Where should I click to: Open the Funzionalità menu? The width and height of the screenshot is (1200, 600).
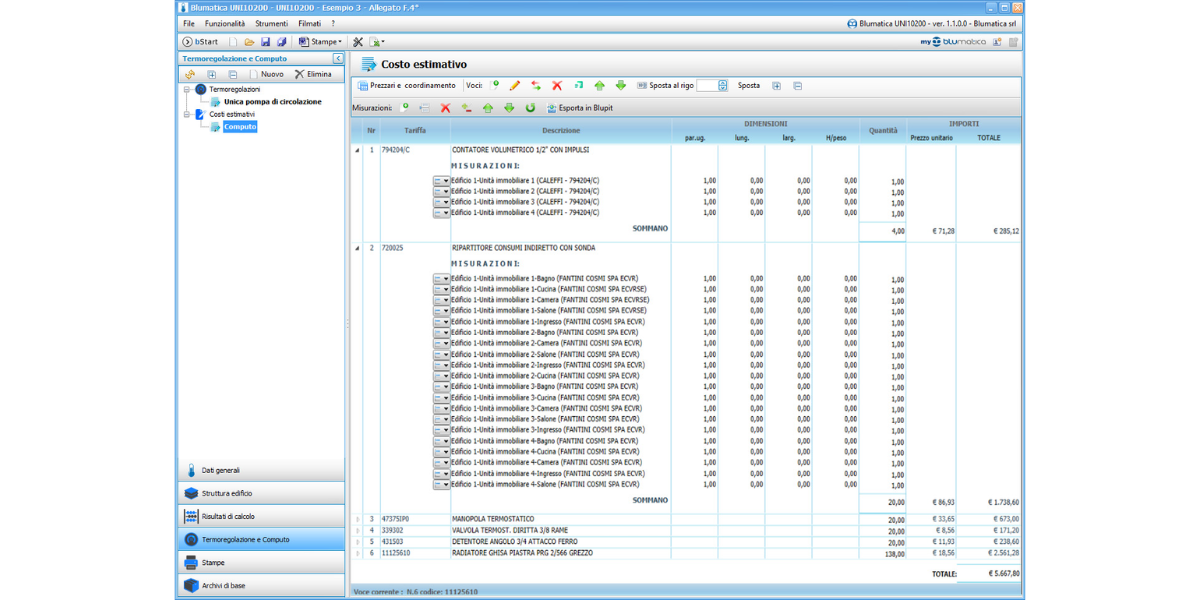point(224,23)
